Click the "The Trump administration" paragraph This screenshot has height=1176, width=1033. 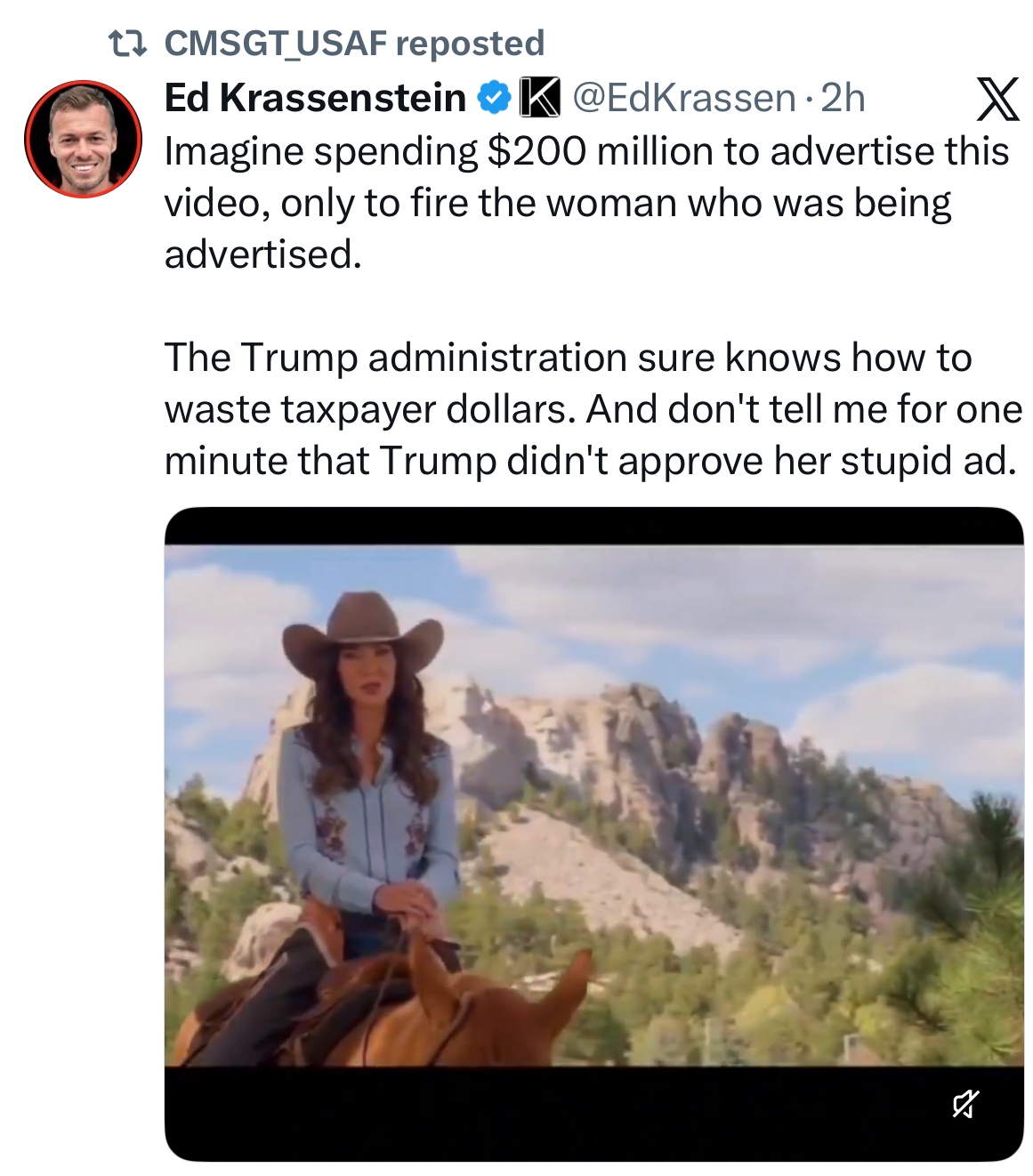coord(593,408)
